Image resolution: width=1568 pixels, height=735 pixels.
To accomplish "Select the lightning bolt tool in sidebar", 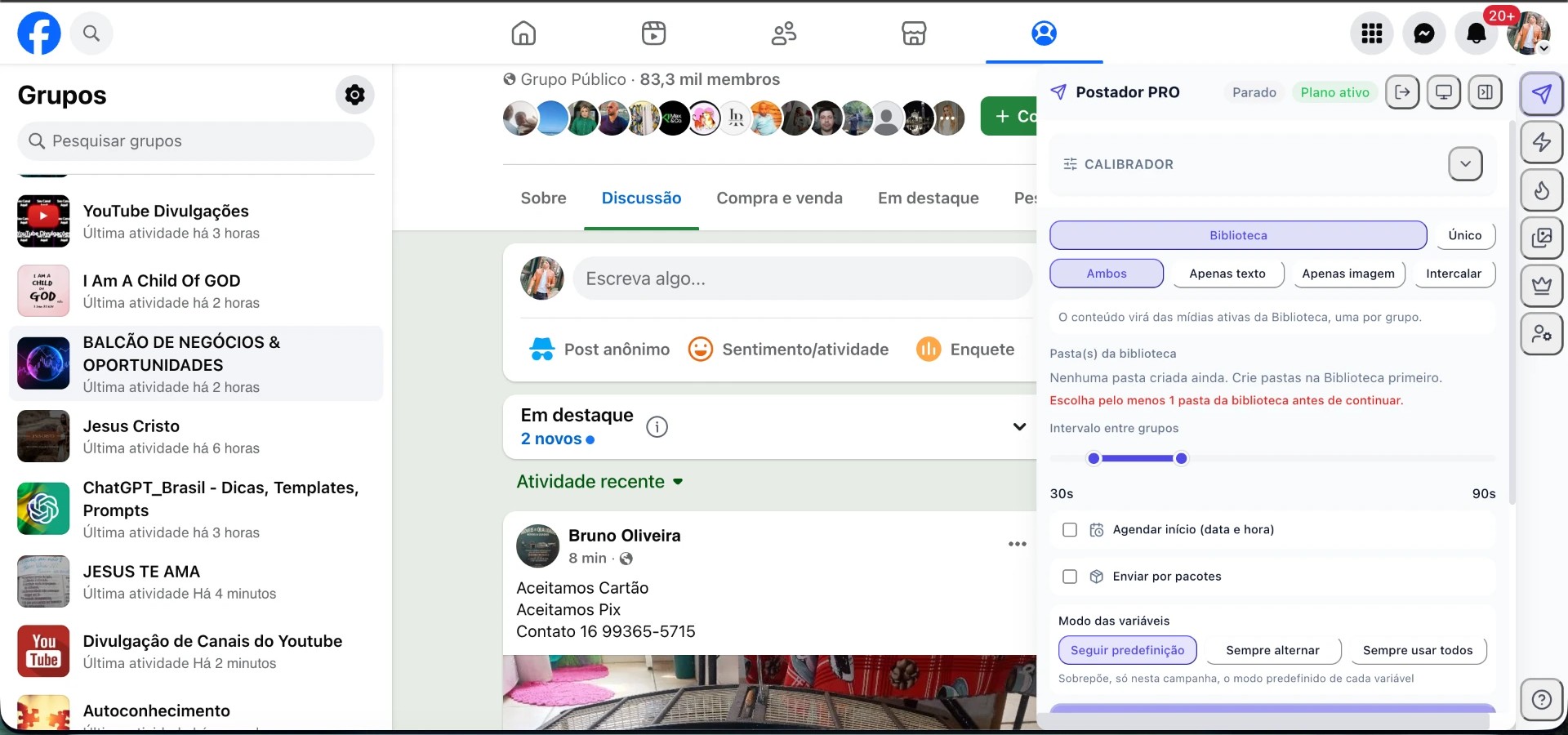I will click(1542, 142).
